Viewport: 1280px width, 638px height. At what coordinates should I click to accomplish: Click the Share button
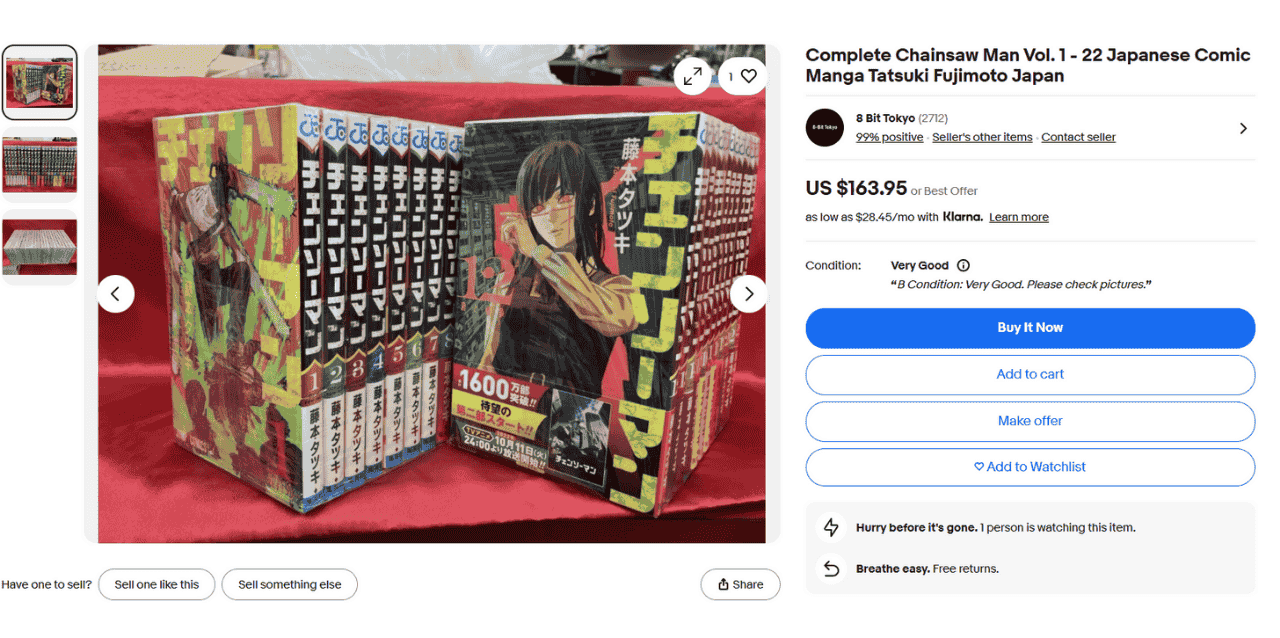(x=740, y=585)
